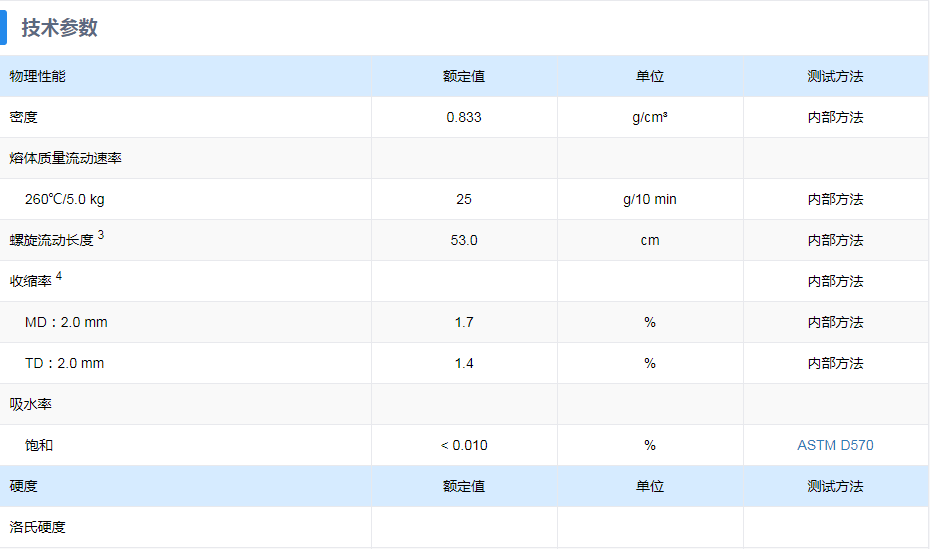Click 内部方法 in the 密度 row
This screenshot has width=930, height=549.
(x=835, y=117)
